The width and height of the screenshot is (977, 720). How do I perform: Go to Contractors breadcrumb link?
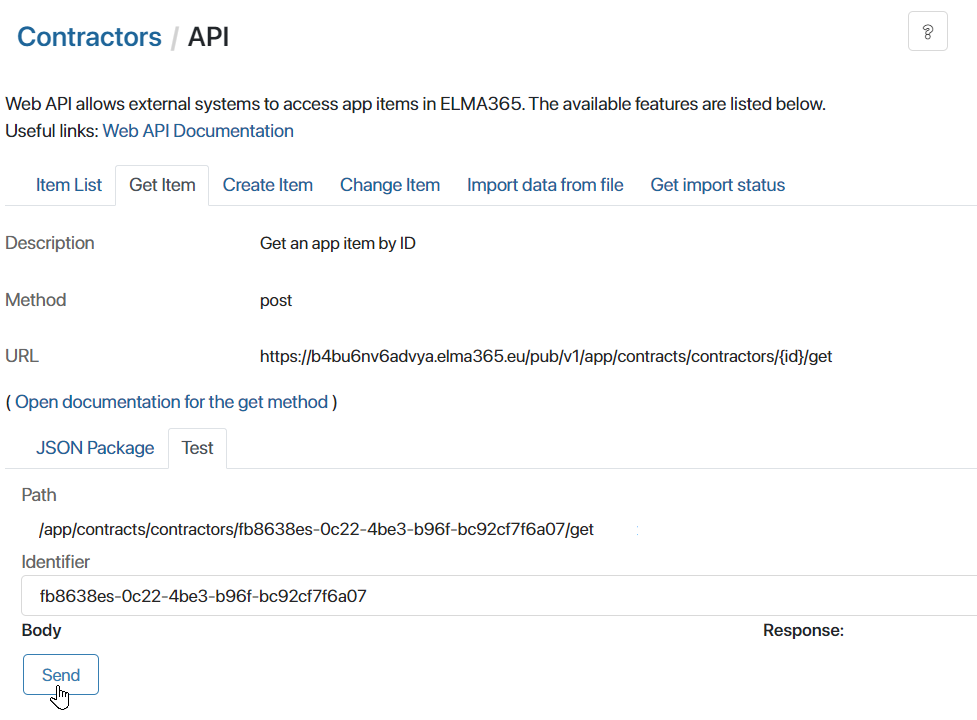point(89,37)
